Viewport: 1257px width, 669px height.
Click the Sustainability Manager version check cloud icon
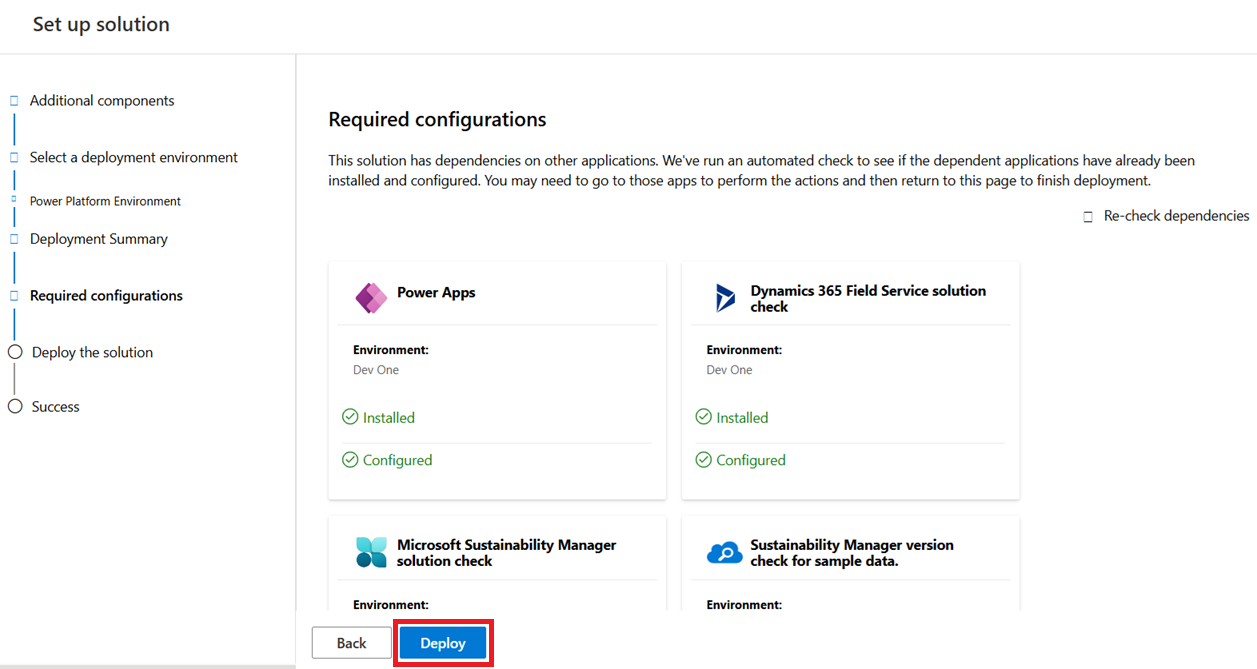(x=725, y=552)
